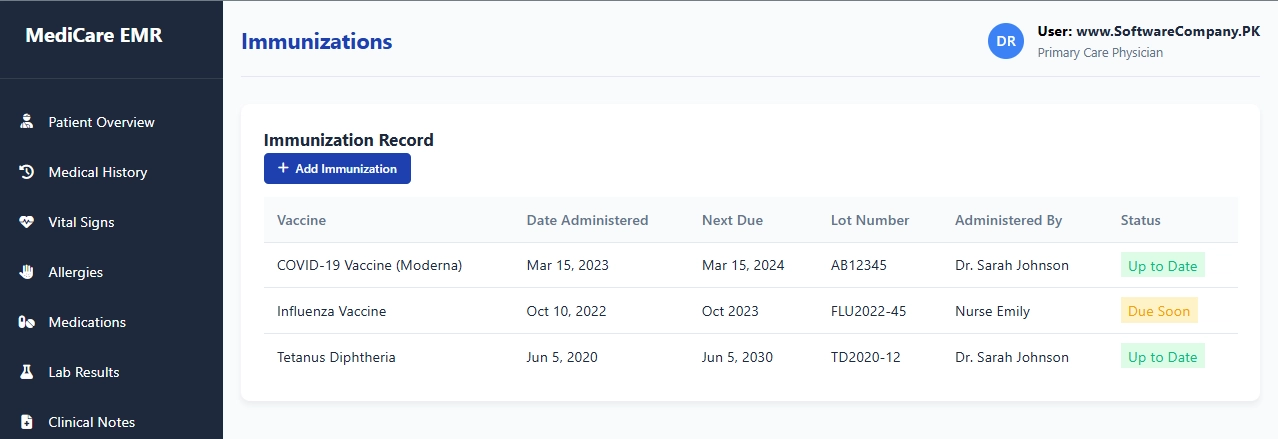
Task: Click the Medical History clock icon
Action: click(x=27, y=172)
